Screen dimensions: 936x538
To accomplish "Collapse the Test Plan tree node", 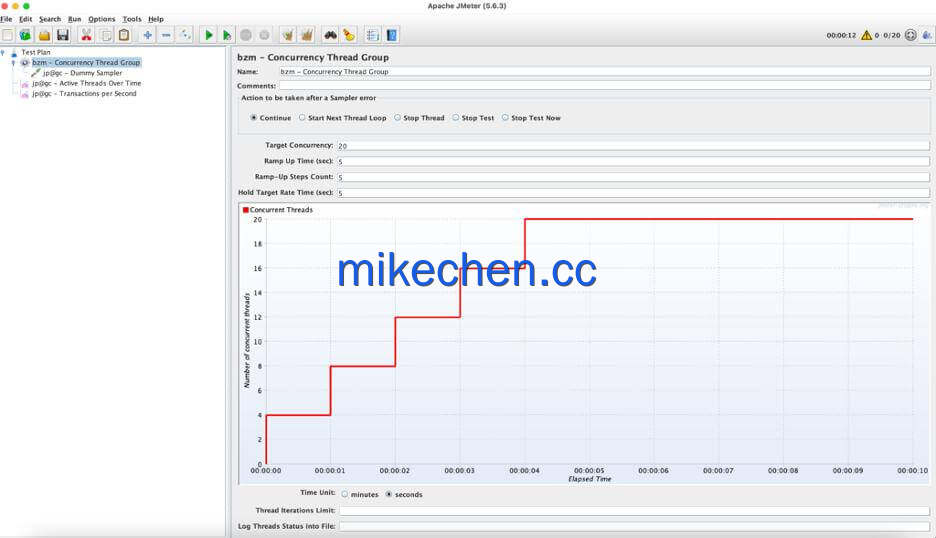I will coord(3,53).
